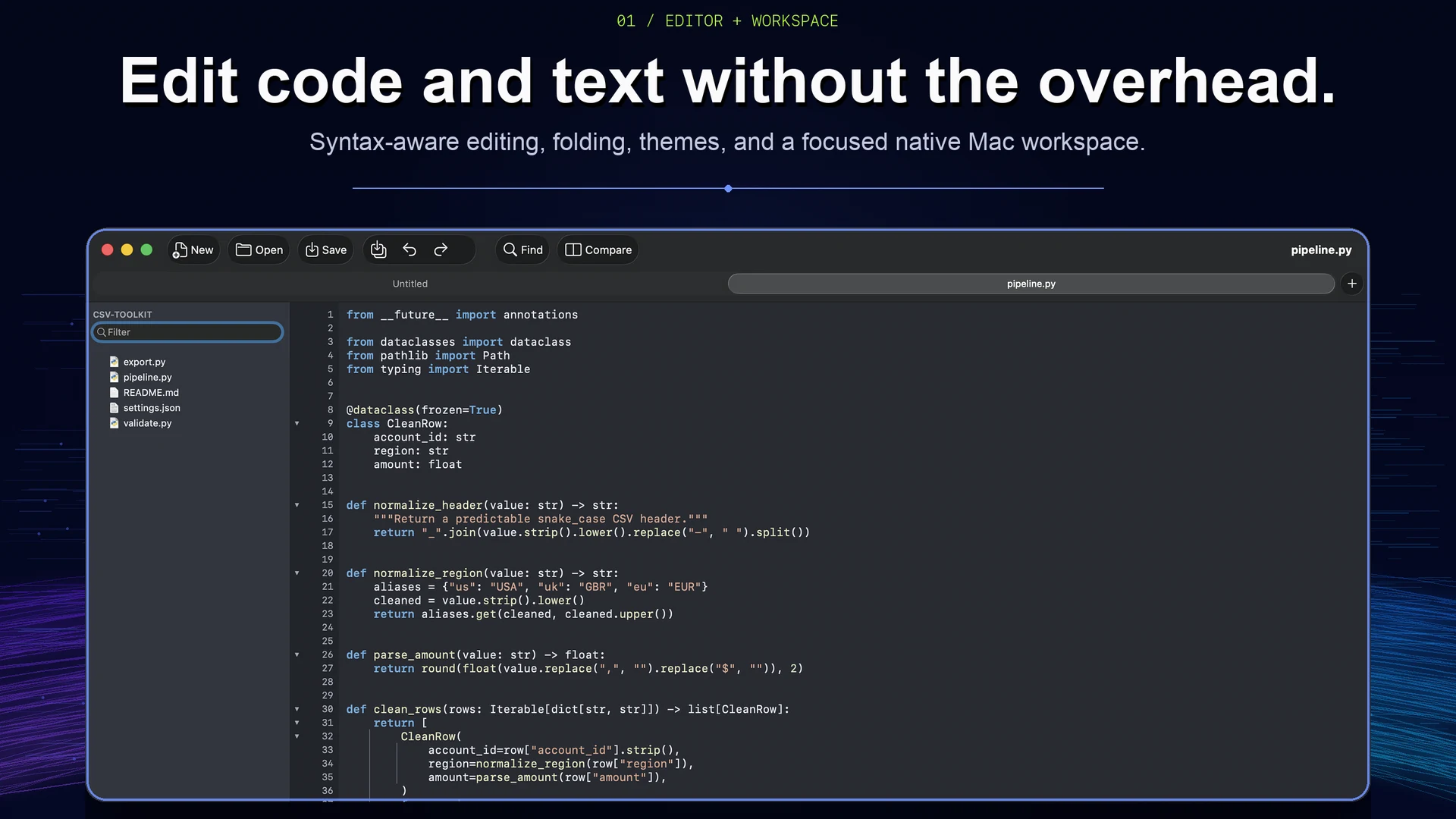Add a new tab with the plus button
The image size is (1456, 819).
1351,284
